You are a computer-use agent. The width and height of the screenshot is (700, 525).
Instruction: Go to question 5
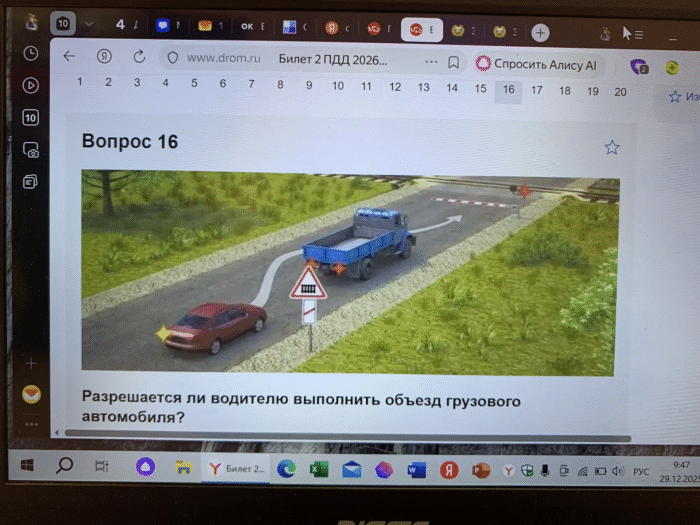pyautogui.click(x=194, y=83)
